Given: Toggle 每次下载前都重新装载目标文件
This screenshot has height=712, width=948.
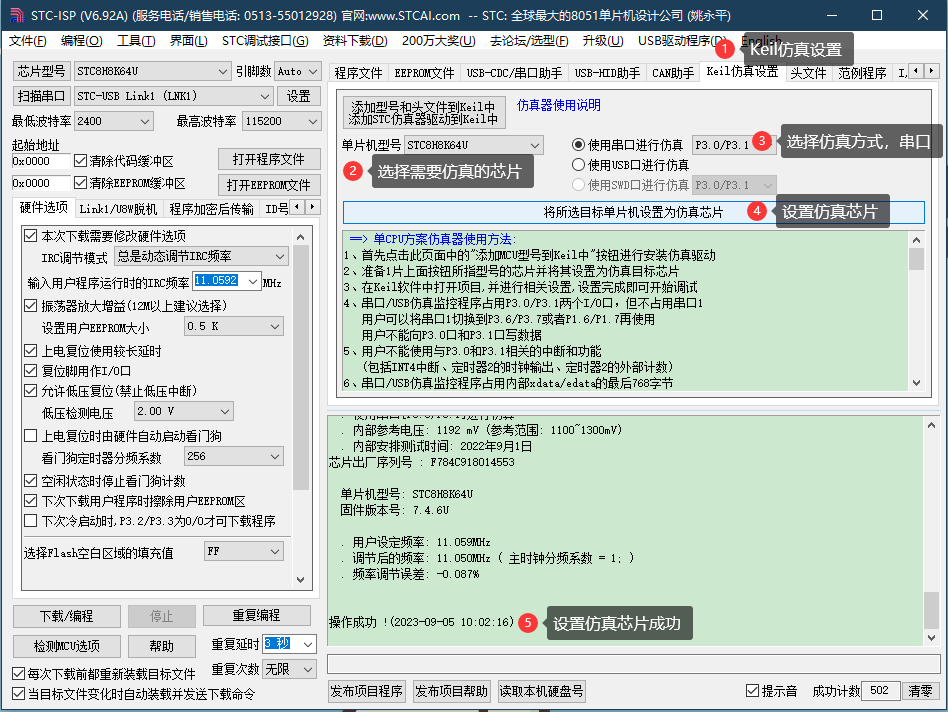Looking at the screenshot, I should point(18,674).
